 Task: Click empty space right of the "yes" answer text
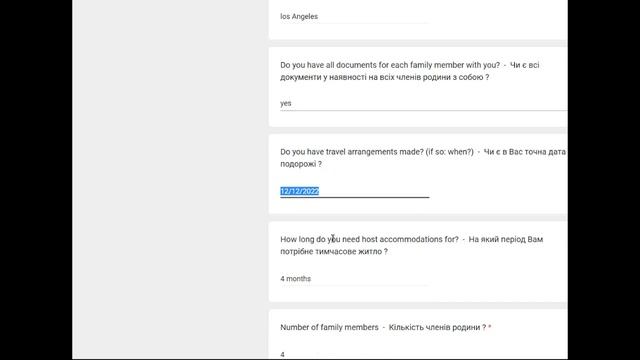tap(429, 104)
